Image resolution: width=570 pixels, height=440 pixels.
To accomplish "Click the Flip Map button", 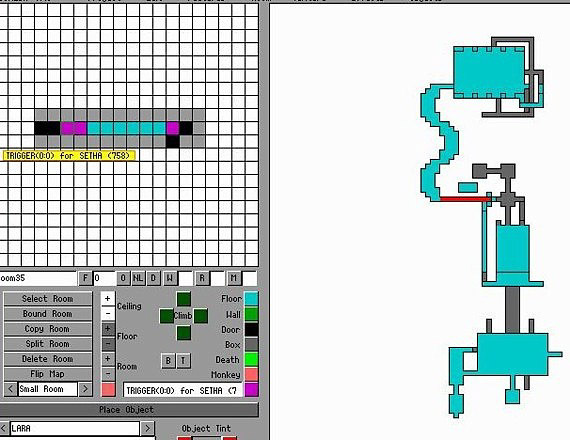I will [48, 374].
